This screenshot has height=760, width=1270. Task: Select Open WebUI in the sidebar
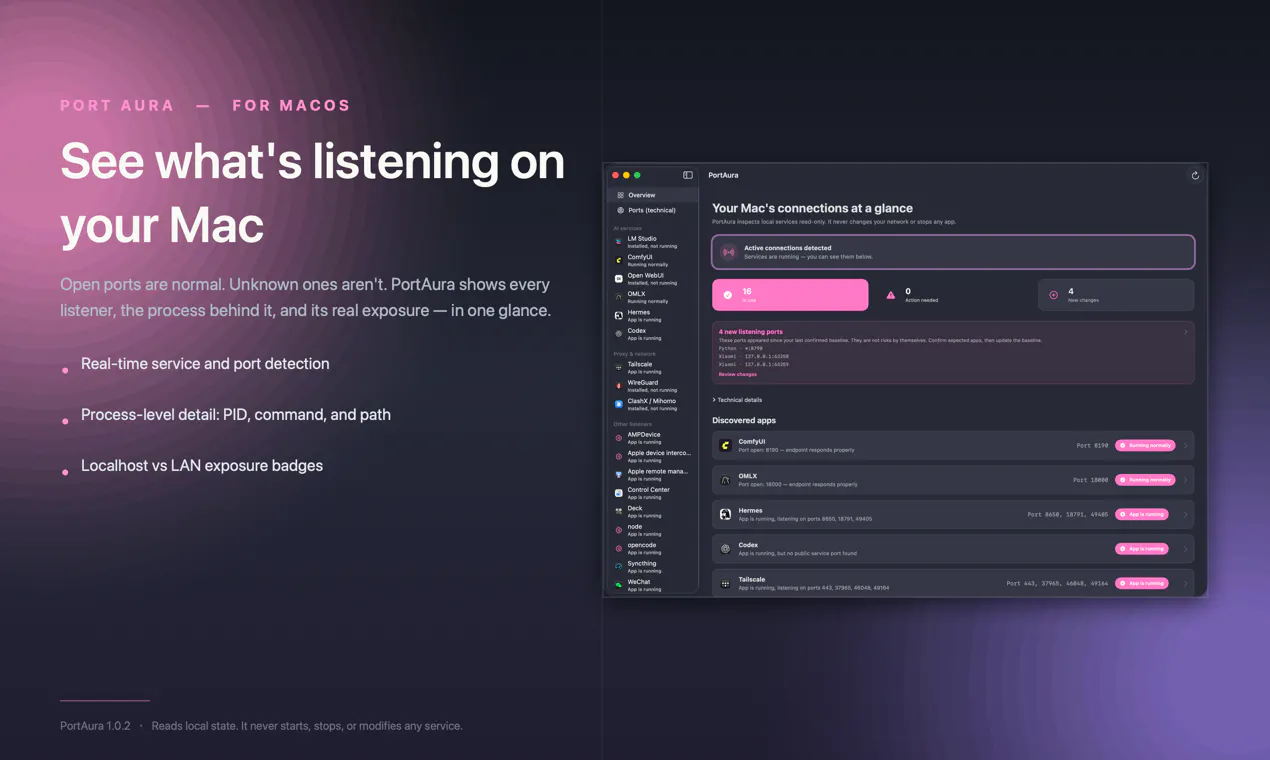tap(653, 279)
